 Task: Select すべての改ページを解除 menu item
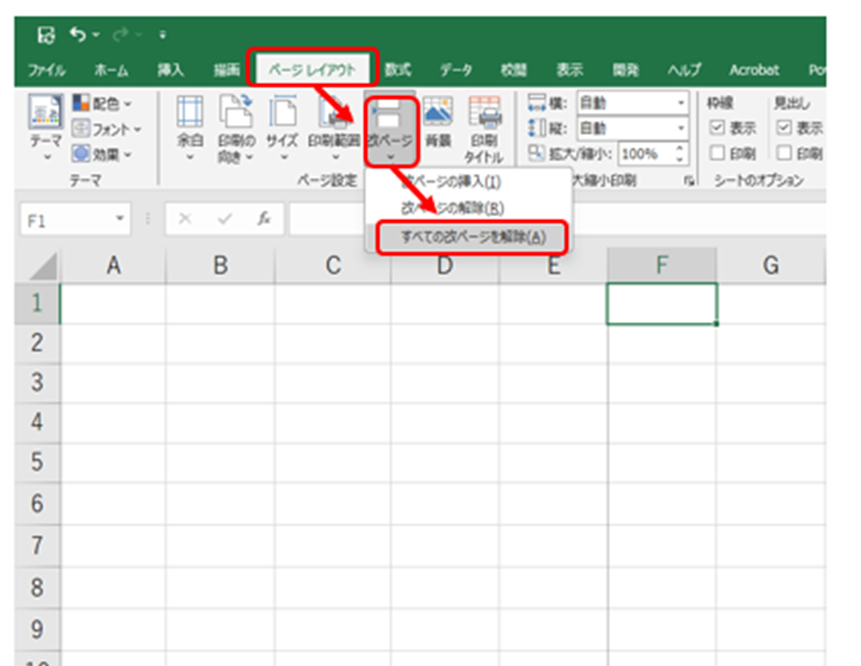466,237
